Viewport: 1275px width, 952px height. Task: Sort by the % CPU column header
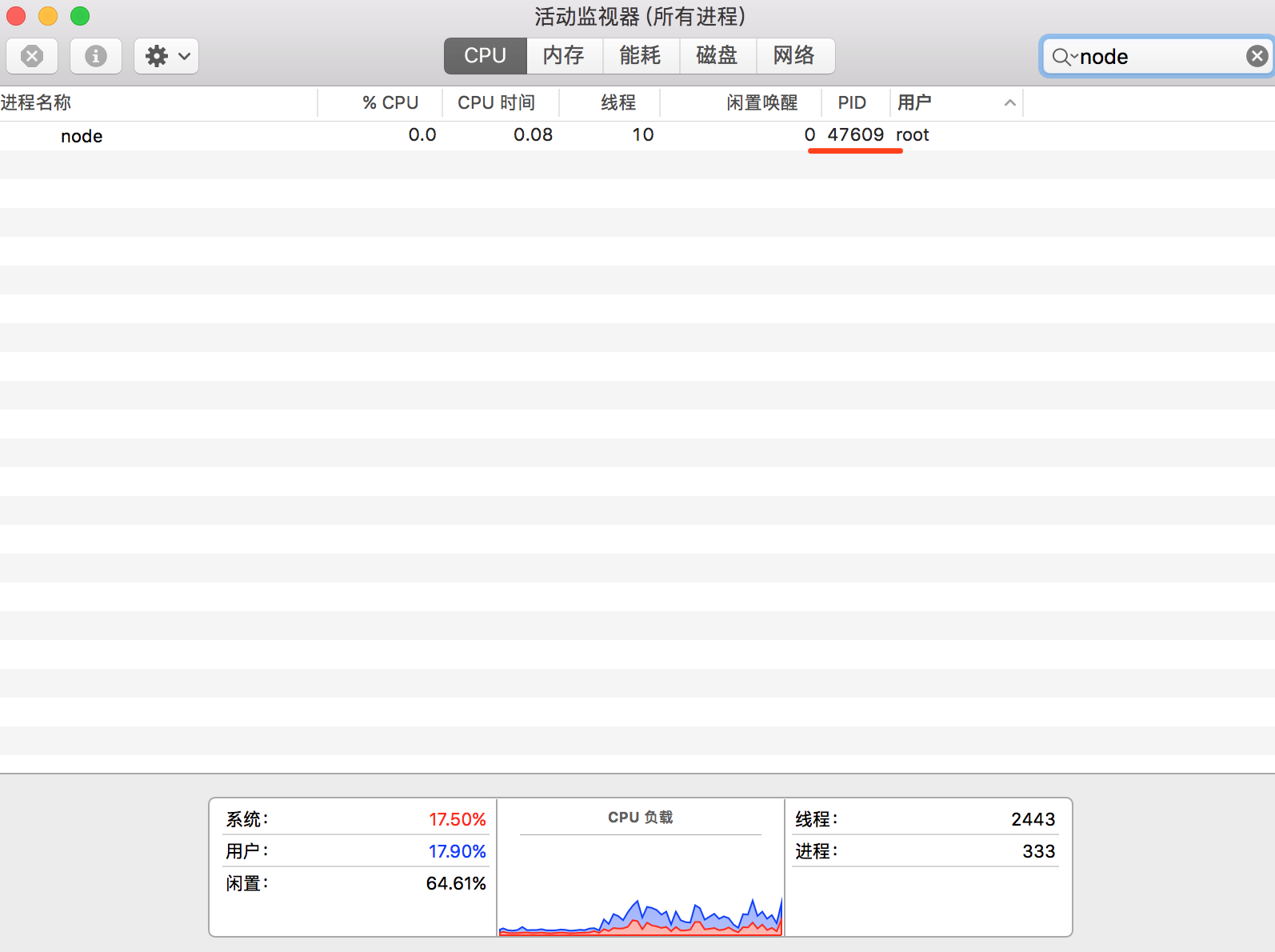[380, 103]
